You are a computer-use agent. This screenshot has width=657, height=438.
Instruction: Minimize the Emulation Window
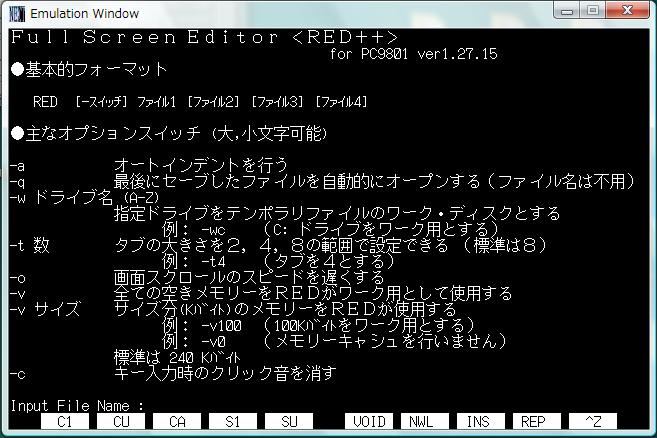click(566, 10)
